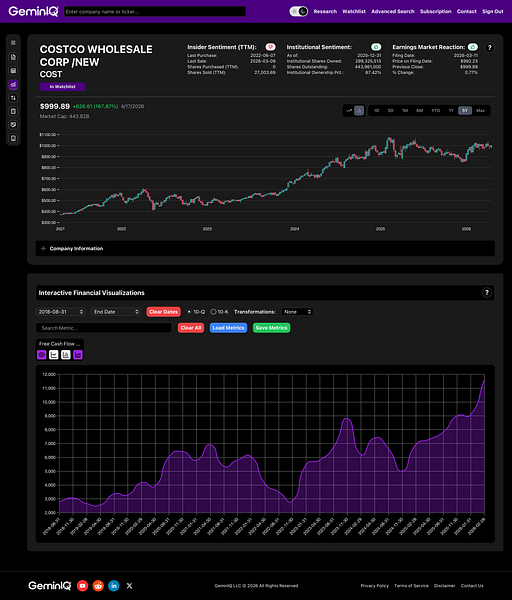Click the Institutional Sentiment green badge icon
This screenshot has height=600, width=512.
376,47
